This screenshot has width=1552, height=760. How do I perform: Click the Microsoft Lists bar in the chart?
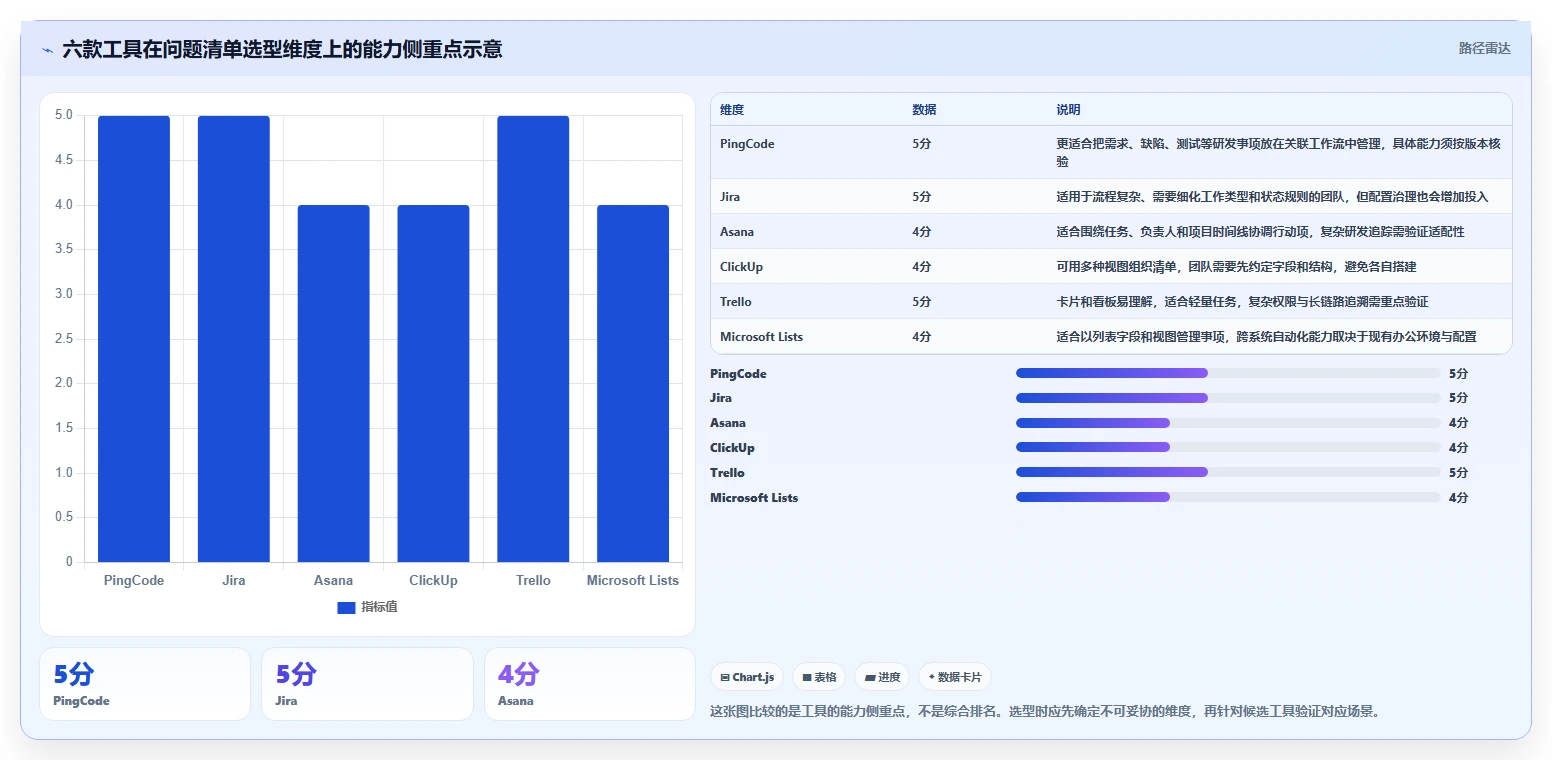633,384
